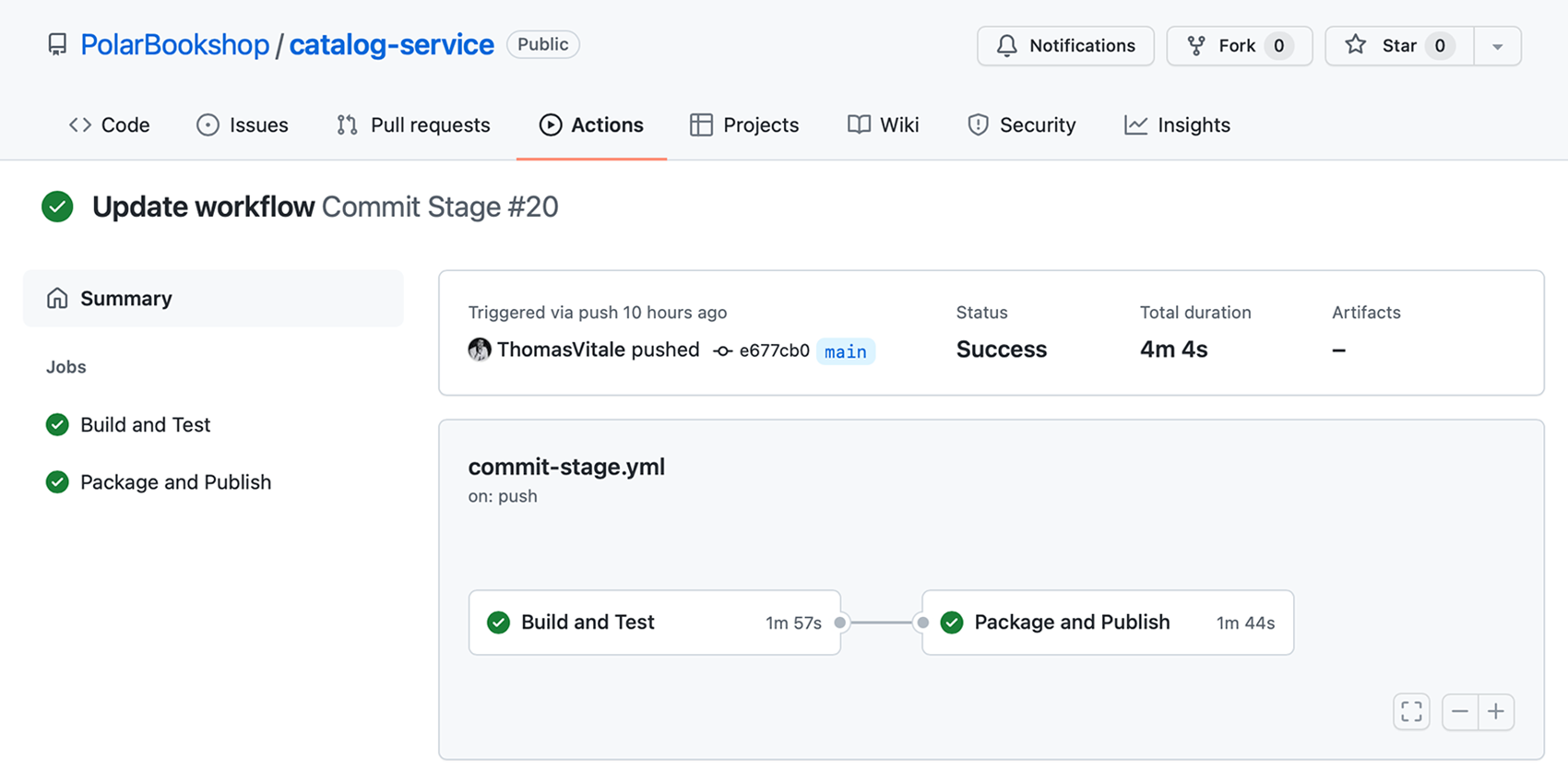Image resolution: width=1568 pixels, height=771 pixels.
Task: Open the ThomasVitale user link
Action: pyautogui.click(x=563, y=350)
